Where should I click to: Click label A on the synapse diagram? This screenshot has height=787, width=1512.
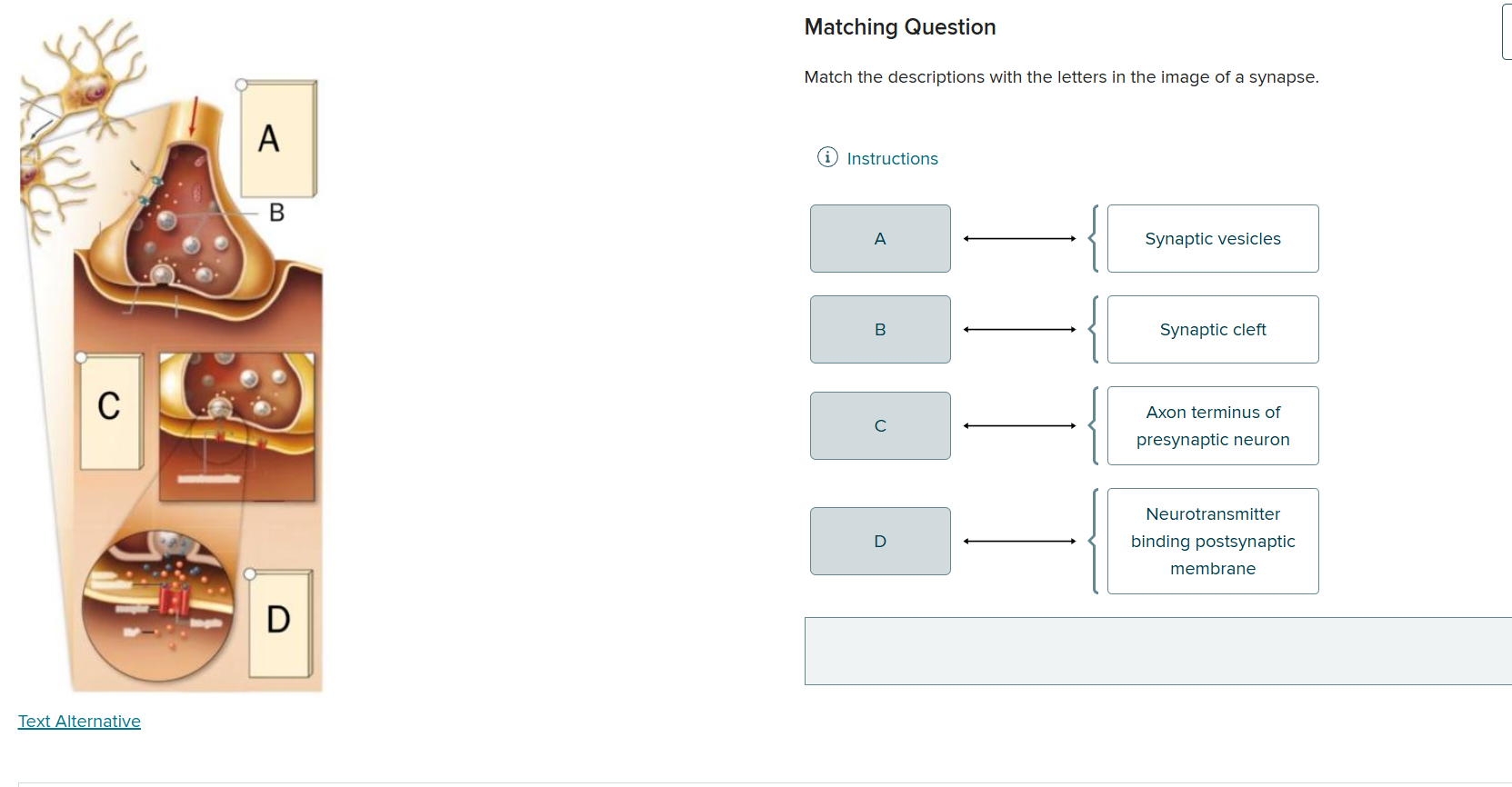tap(268, 139)
